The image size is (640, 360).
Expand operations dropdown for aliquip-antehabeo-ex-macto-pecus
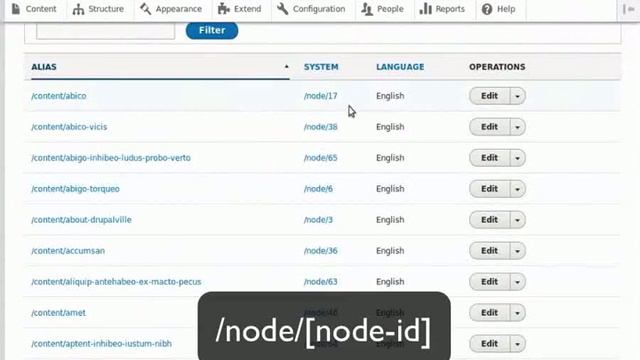click(518, 282)
